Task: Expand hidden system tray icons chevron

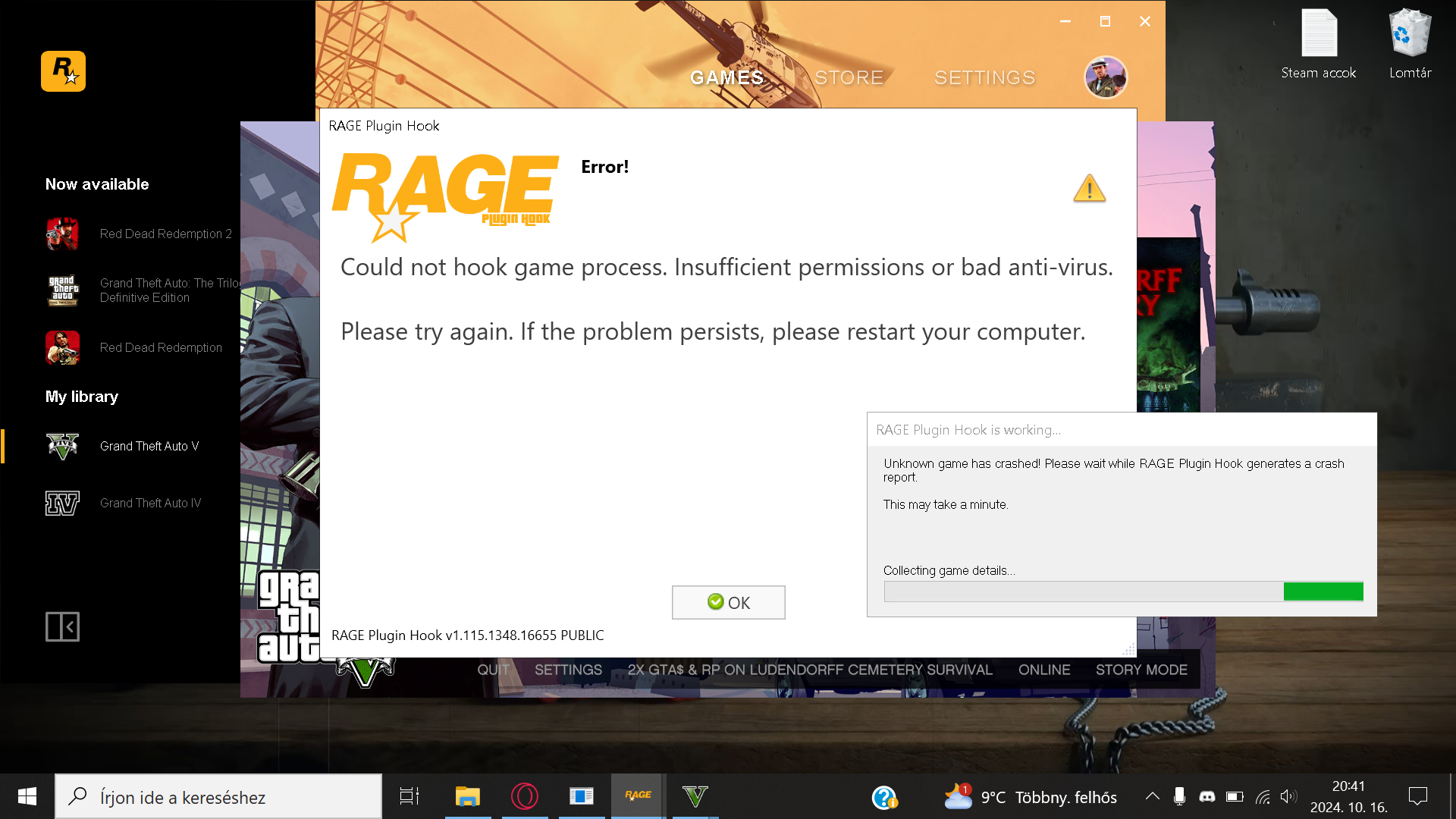Action: (x=1152, y=796)
